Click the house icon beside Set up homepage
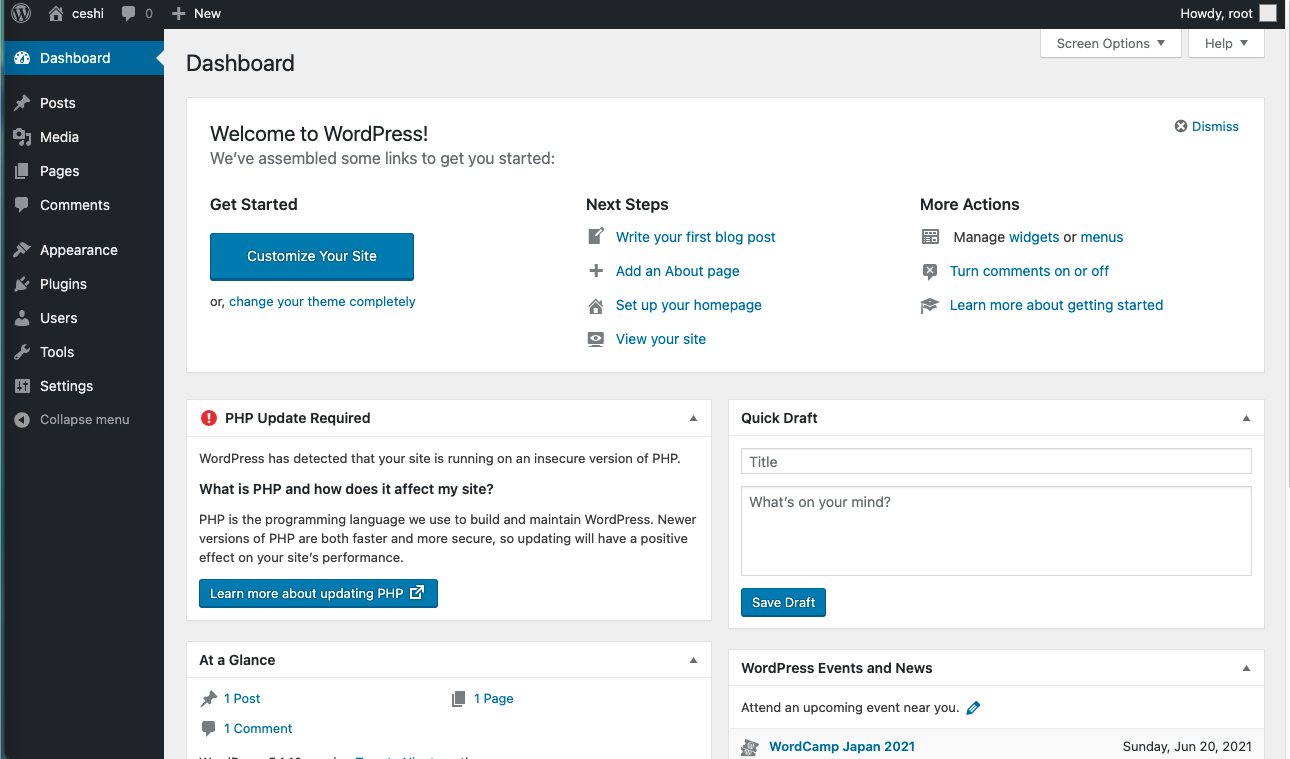 596,305
